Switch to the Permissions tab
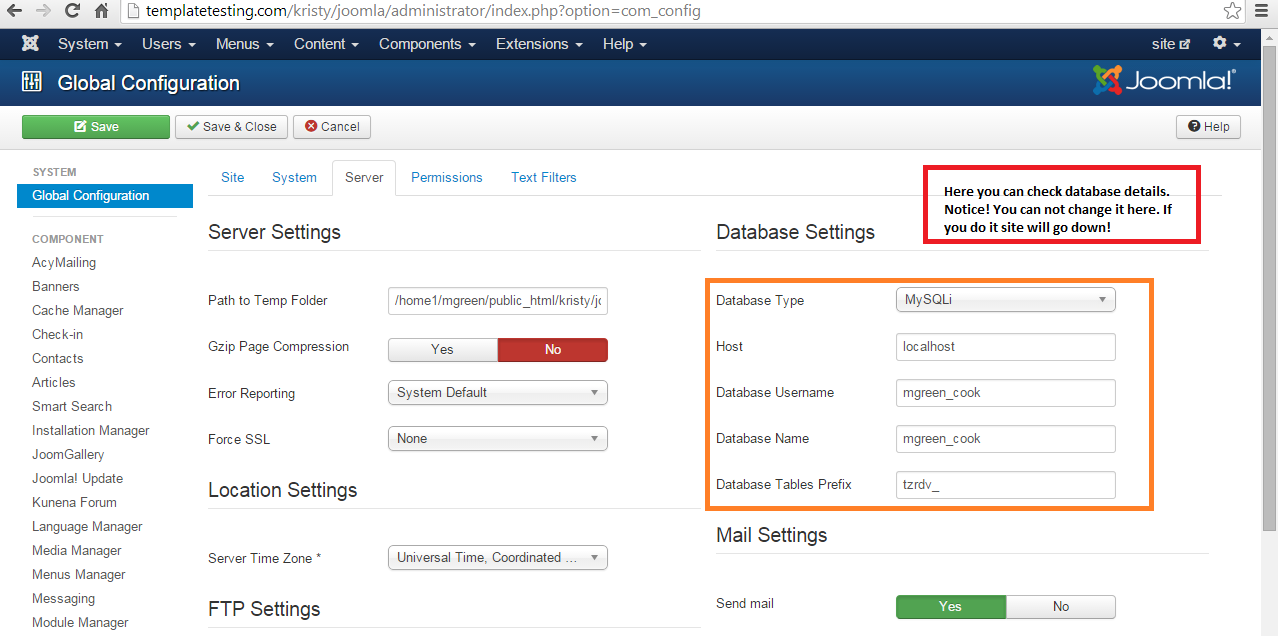1278x636 pixels. coord(446,177)
